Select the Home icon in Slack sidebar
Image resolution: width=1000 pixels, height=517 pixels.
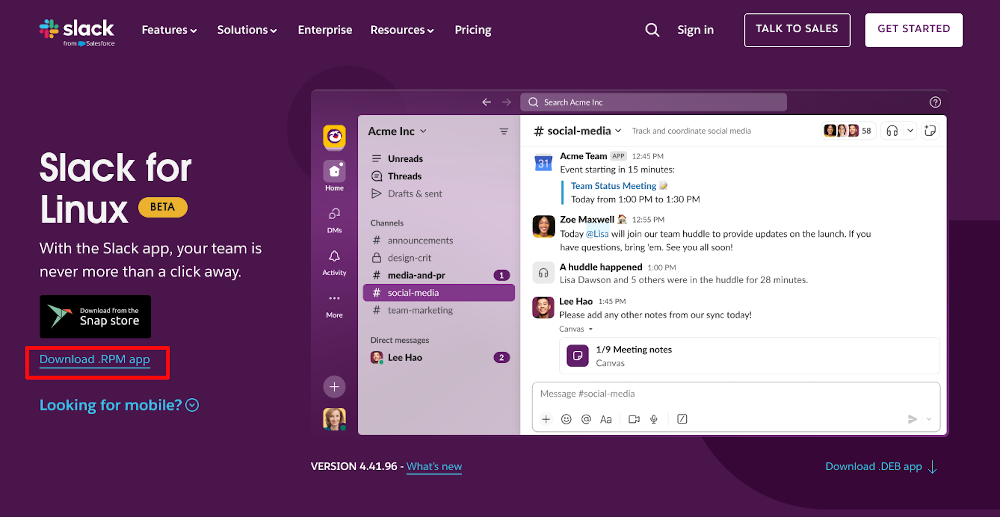(334, 171)
